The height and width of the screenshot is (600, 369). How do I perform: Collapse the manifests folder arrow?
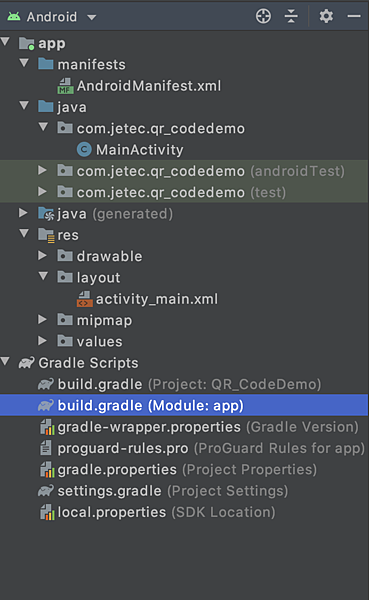click(x=24, y=63)
